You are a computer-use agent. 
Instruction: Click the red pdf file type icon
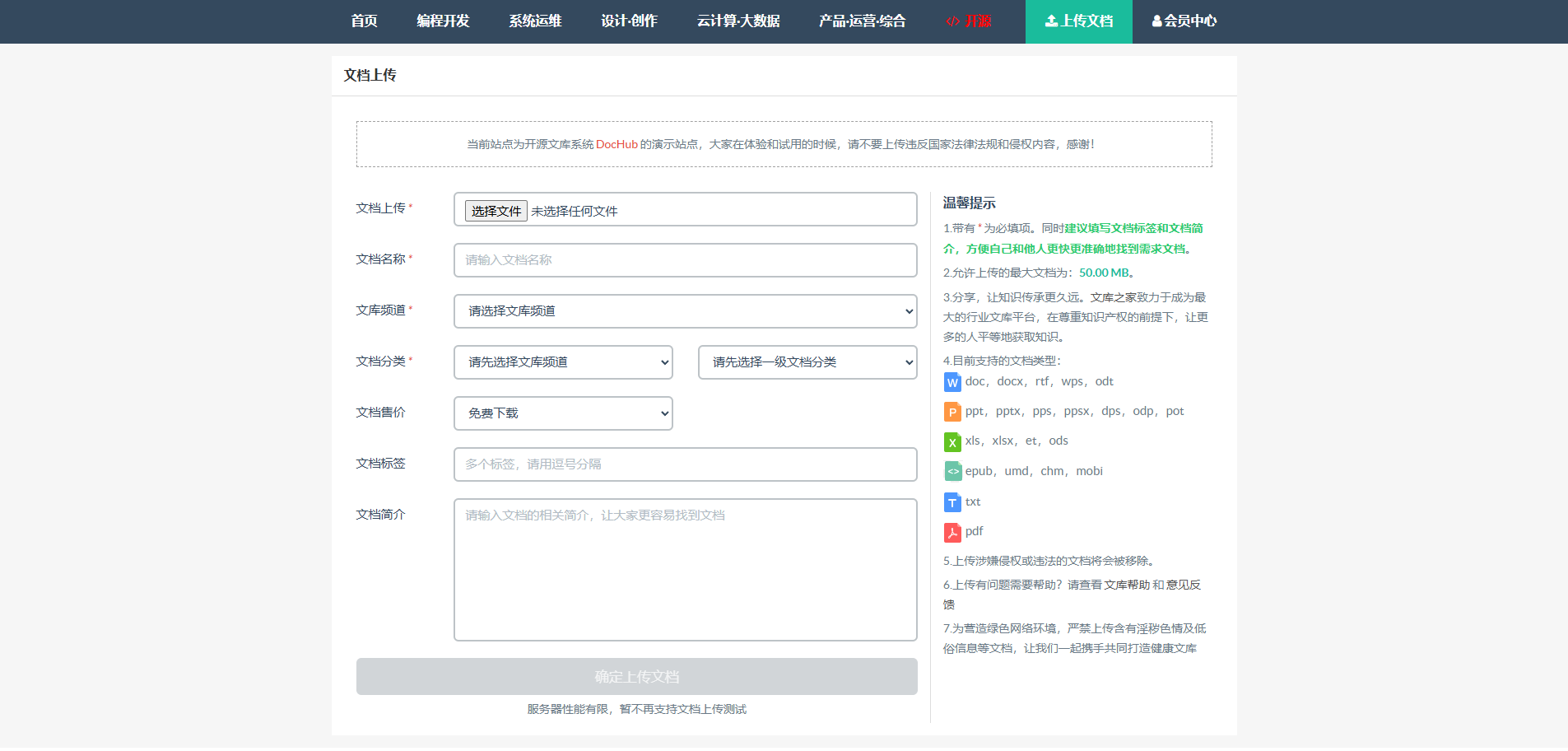pyautogui.click(x=952, y=532)
